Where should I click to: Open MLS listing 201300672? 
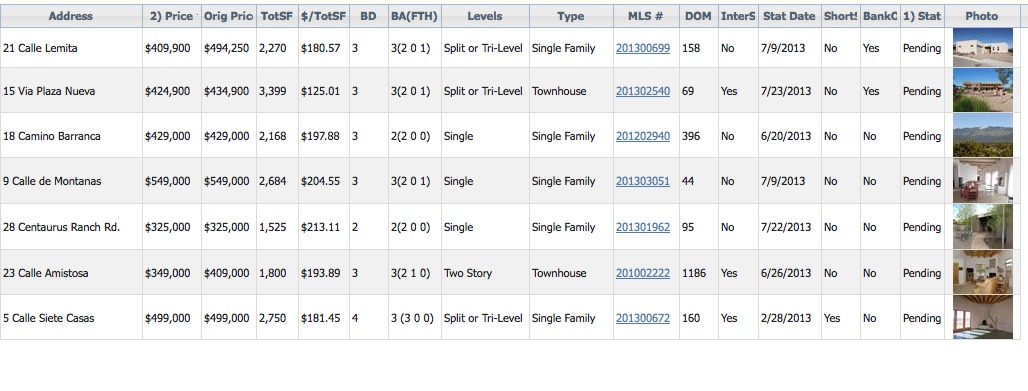point(642,318)
